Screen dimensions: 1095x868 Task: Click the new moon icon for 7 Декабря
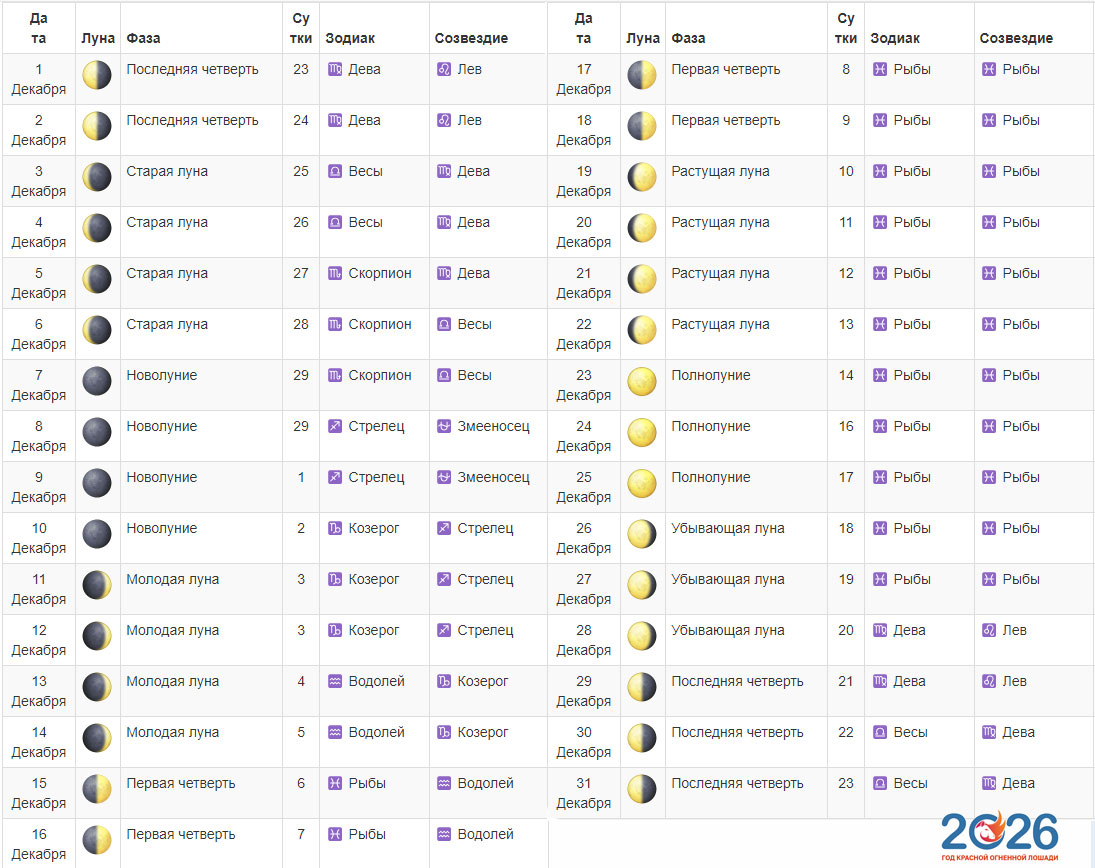click(97, 381)
